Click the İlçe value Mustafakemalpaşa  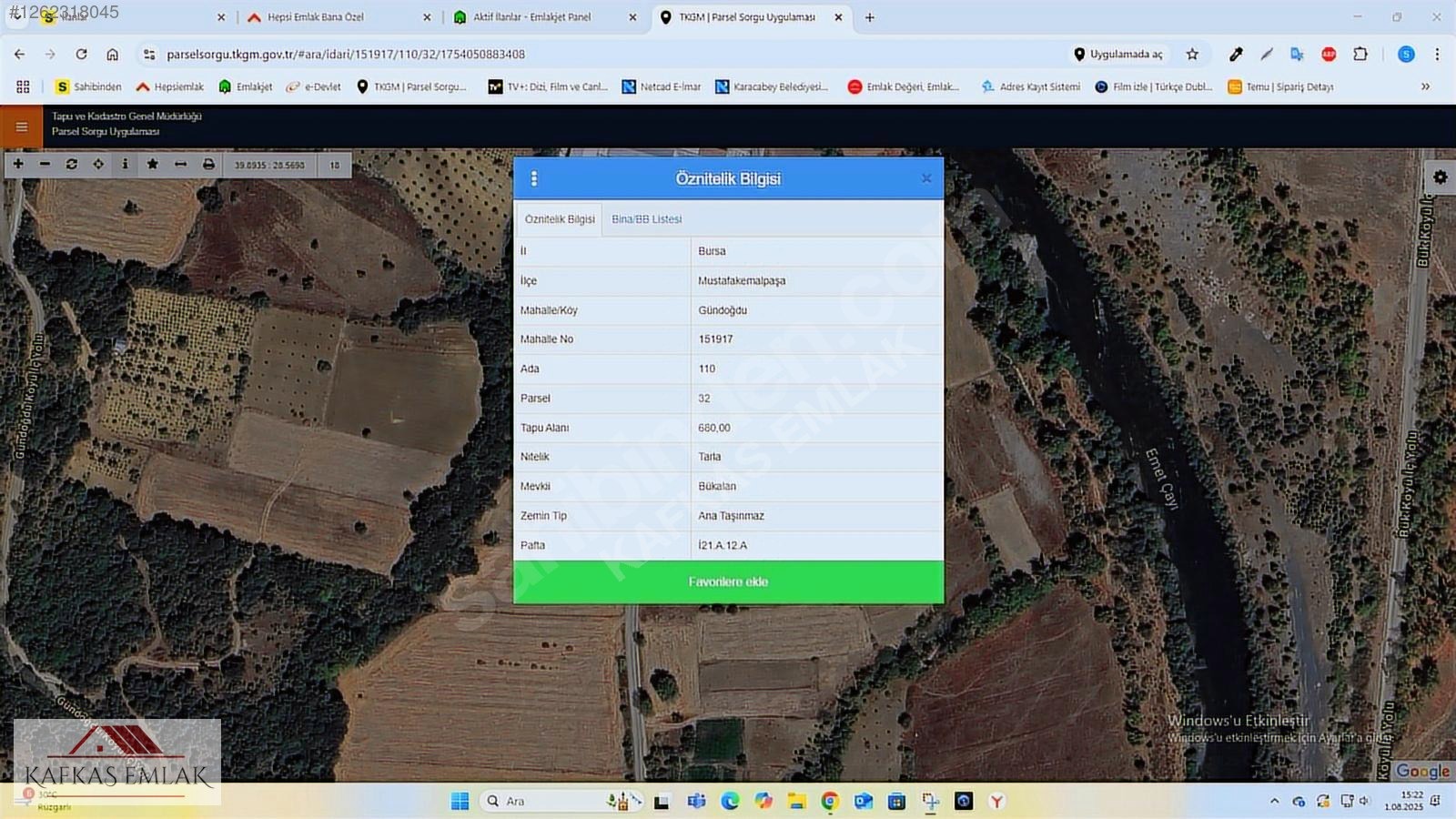tap(742, 281)
